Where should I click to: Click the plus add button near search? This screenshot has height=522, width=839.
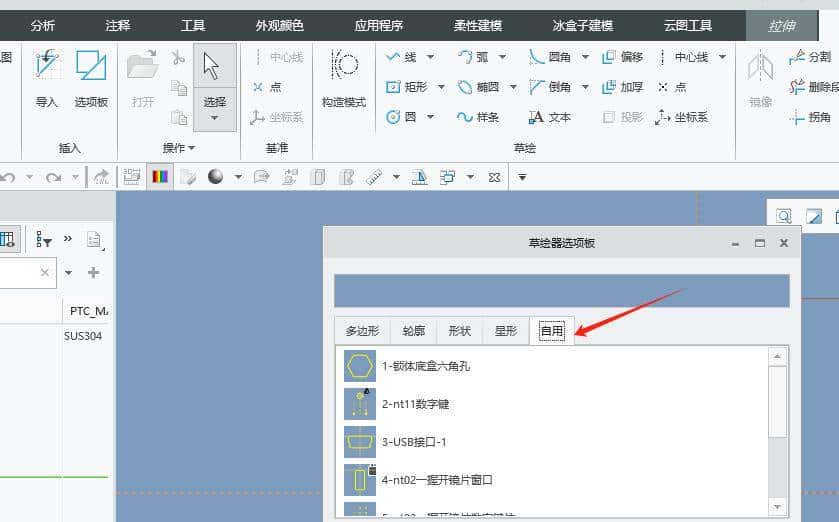[94, 273]
